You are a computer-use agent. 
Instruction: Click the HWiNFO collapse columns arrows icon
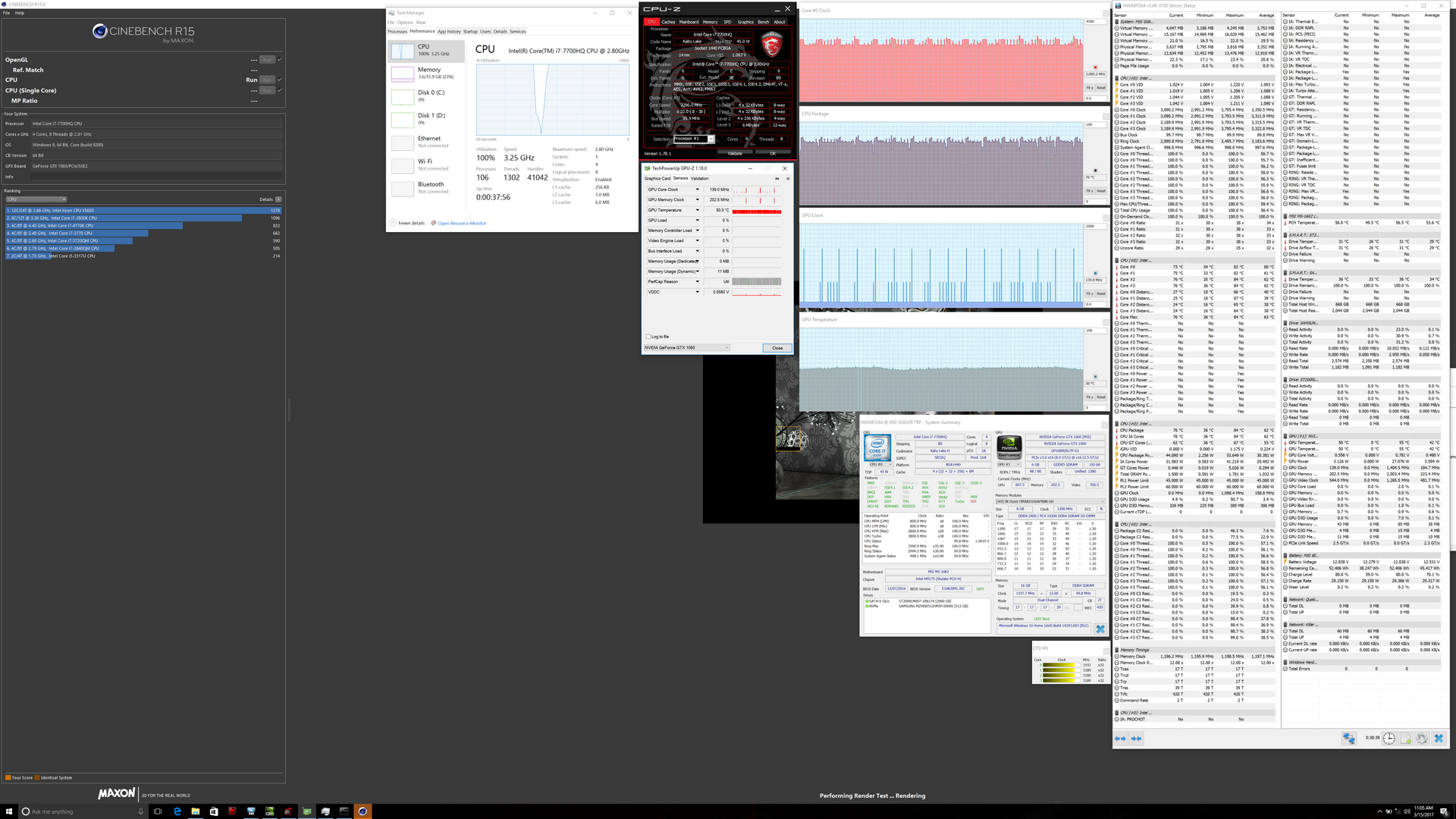[1135, 738]
